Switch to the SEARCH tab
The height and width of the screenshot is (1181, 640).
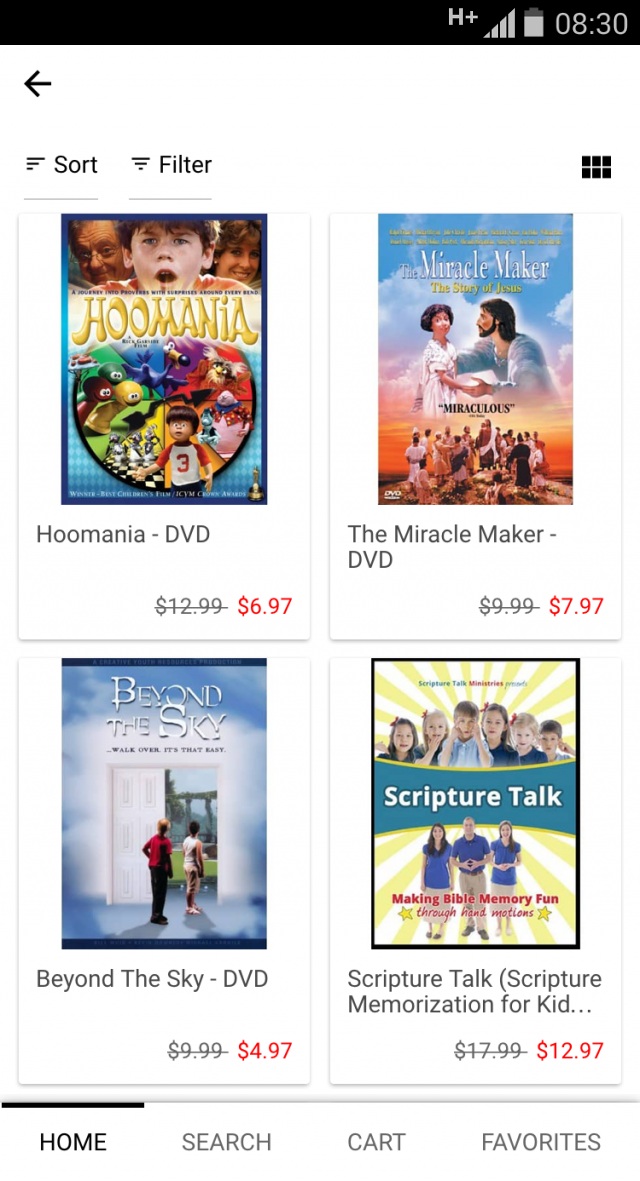[226, 1142]
